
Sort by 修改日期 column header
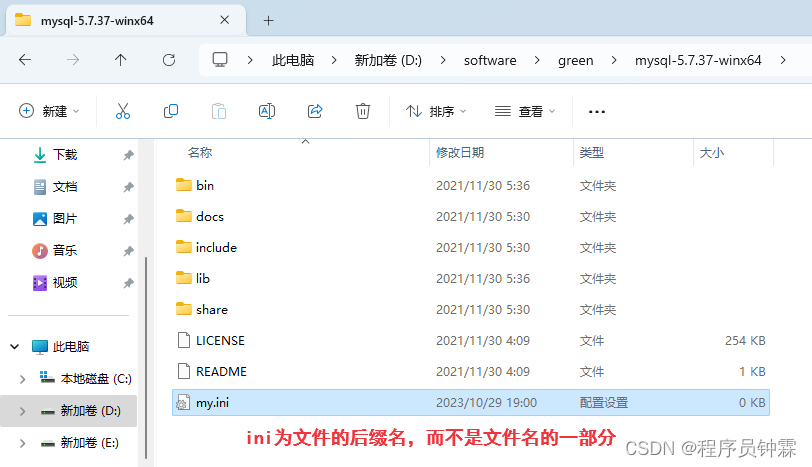point(460,153)
